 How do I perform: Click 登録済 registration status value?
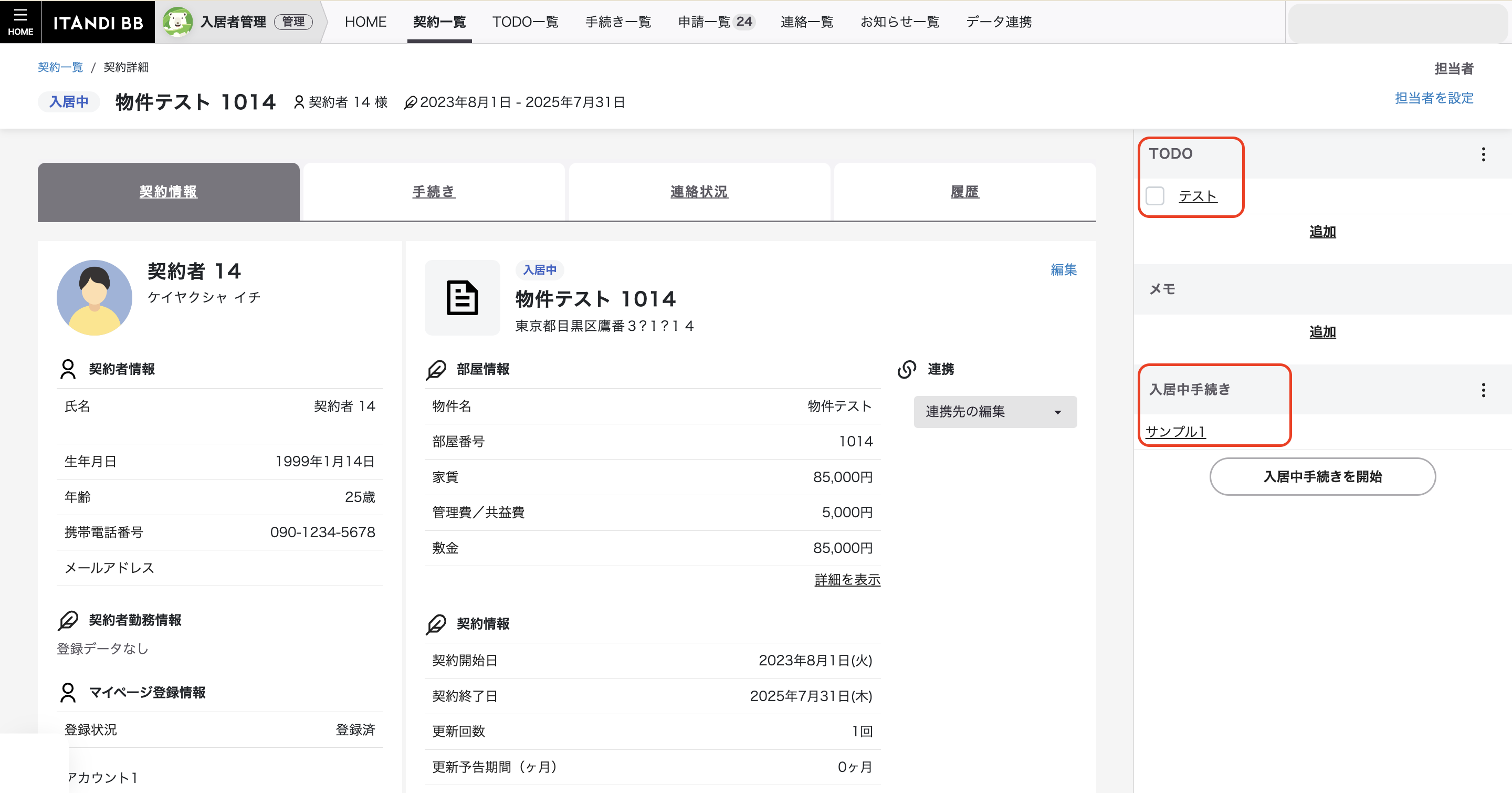(x=355, y=729)
